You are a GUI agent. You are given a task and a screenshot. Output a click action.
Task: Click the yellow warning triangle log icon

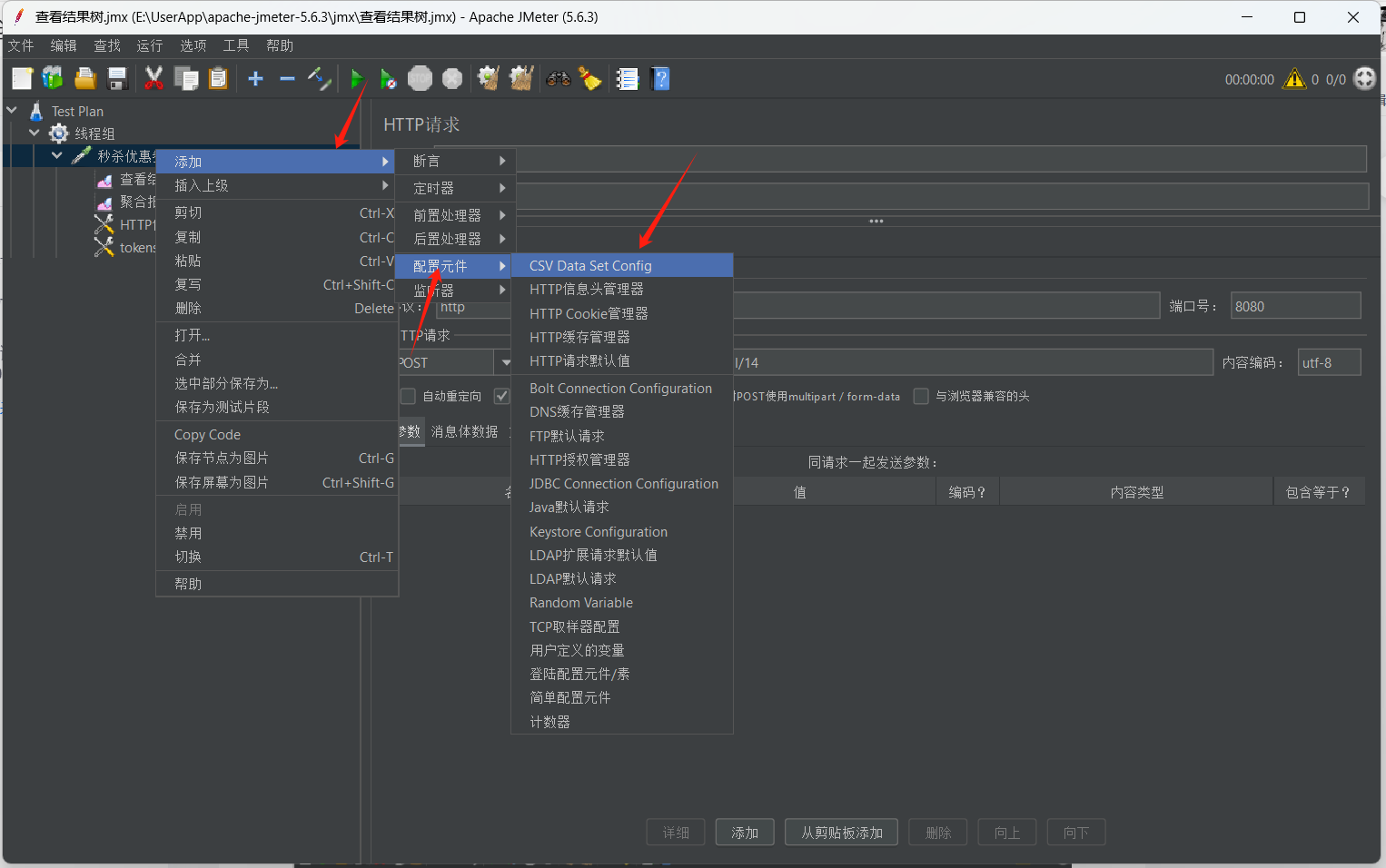tap(1294, 79)
